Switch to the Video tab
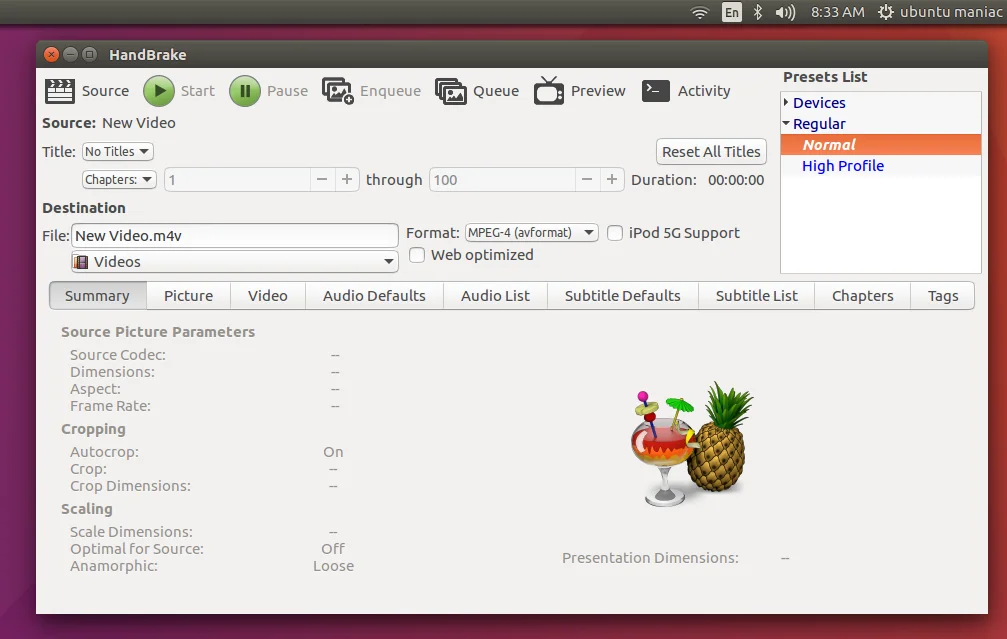 268,296
